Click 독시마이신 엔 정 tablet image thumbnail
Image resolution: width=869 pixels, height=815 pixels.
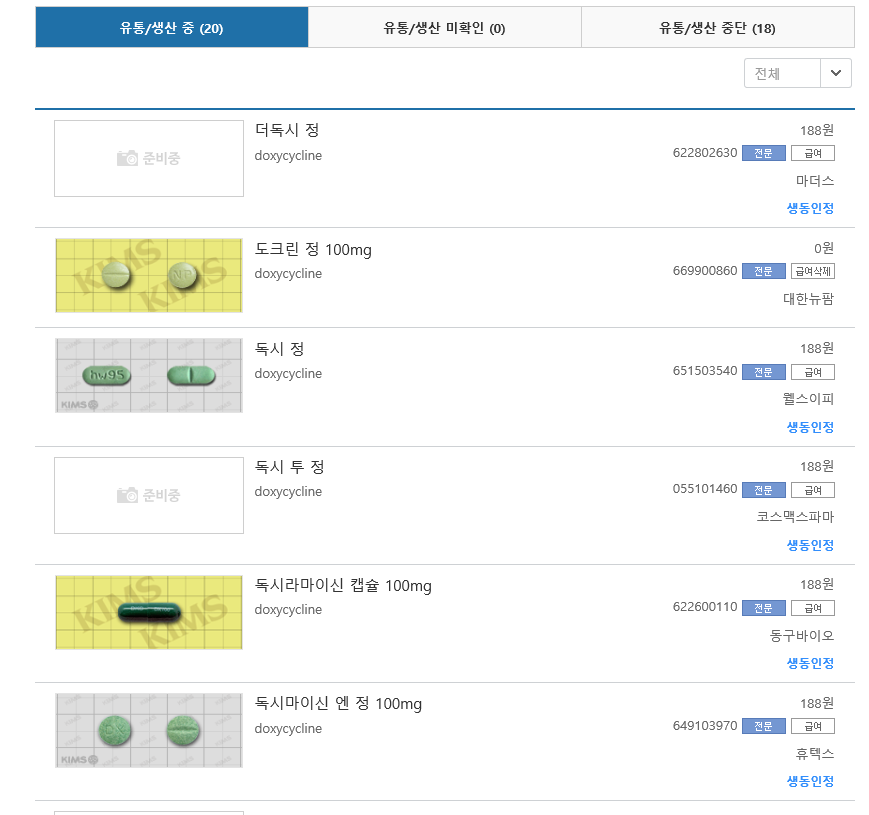(149, 730)
